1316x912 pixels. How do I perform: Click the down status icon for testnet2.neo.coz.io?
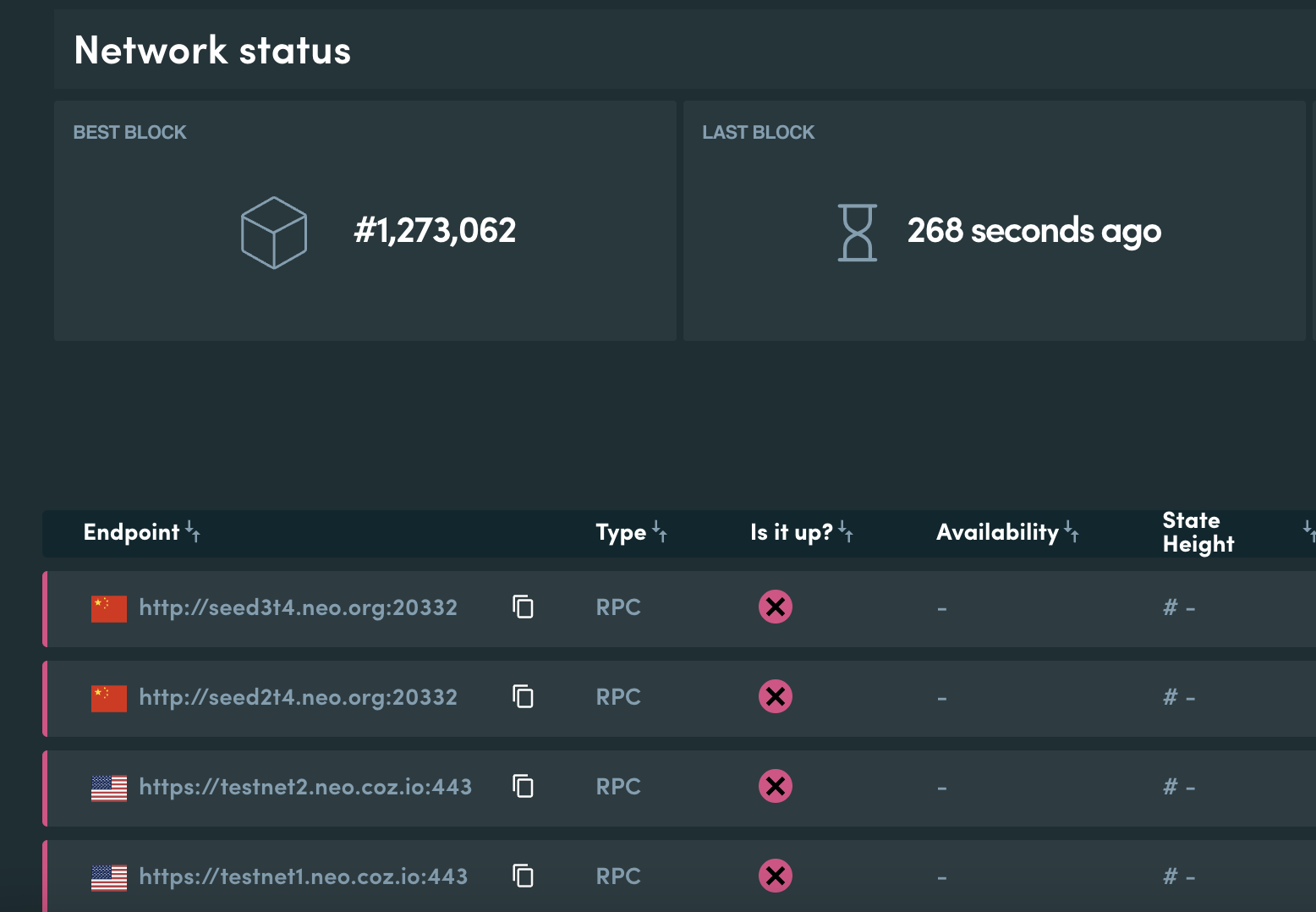(x=776, y=786)
